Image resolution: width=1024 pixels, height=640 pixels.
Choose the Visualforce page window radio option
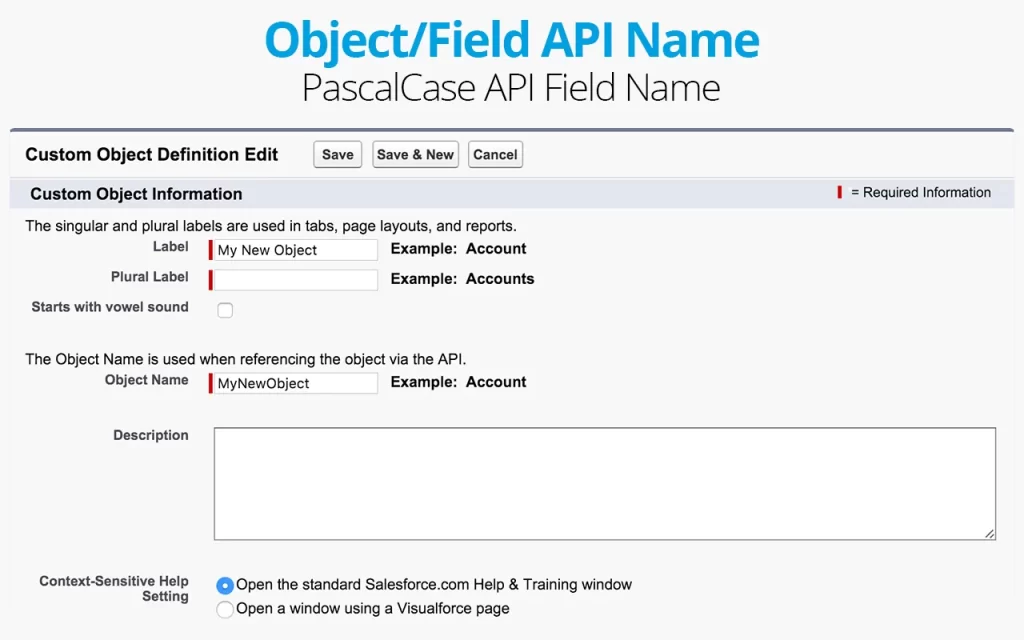pos(225,609)
